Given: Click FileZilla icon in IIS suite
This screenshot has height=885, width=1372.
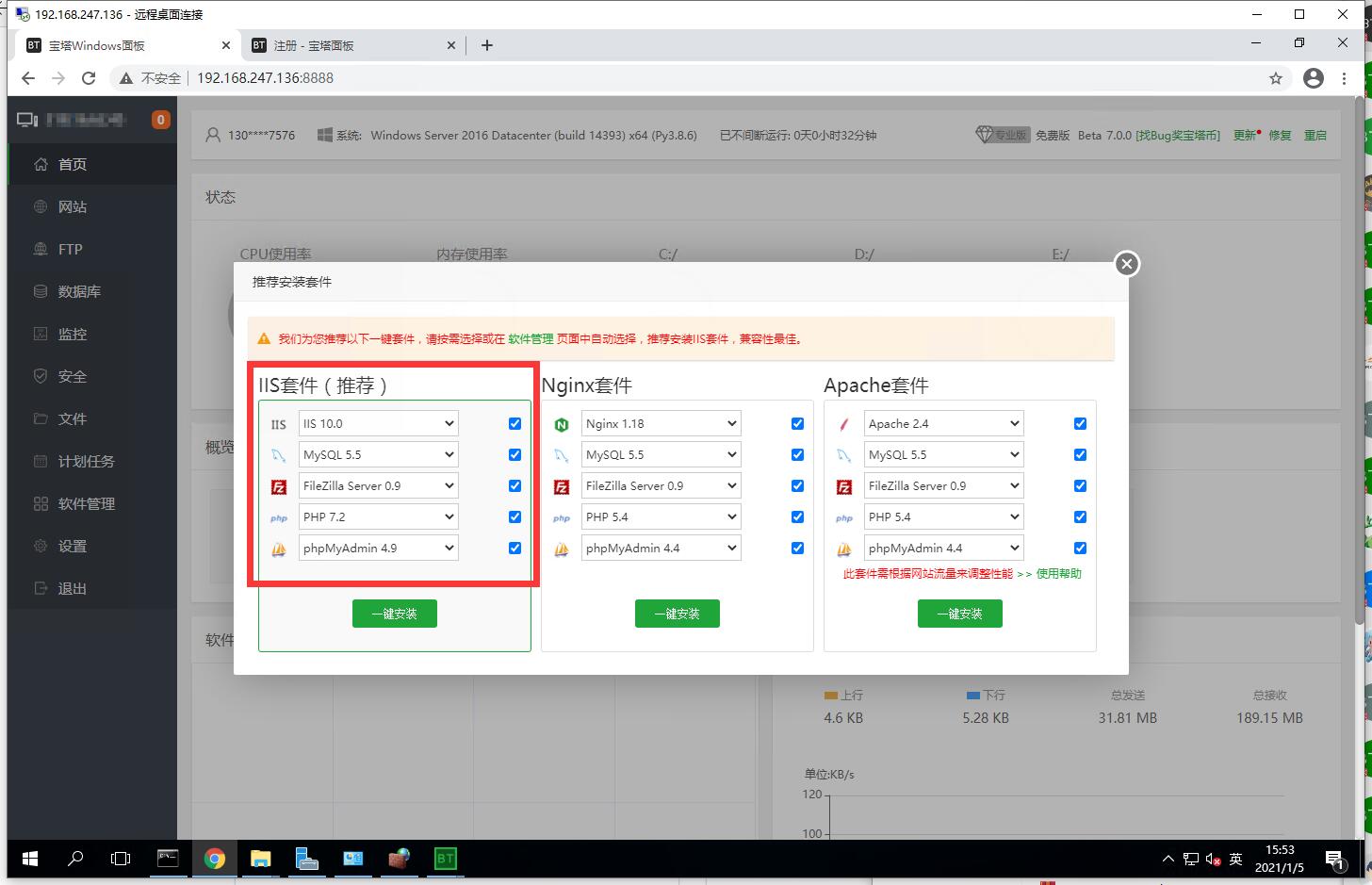Looking at the screenshot, I should click(279, 487).
